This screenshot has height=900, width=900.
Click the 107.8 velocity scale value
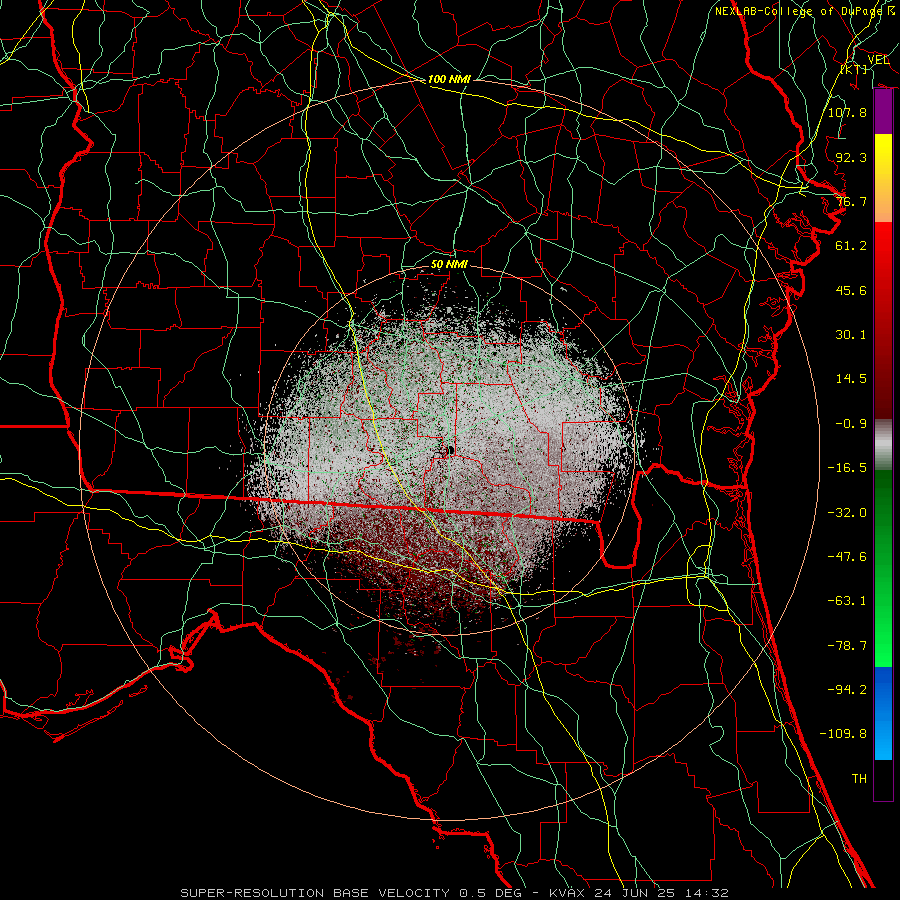[x=847, y=112]
